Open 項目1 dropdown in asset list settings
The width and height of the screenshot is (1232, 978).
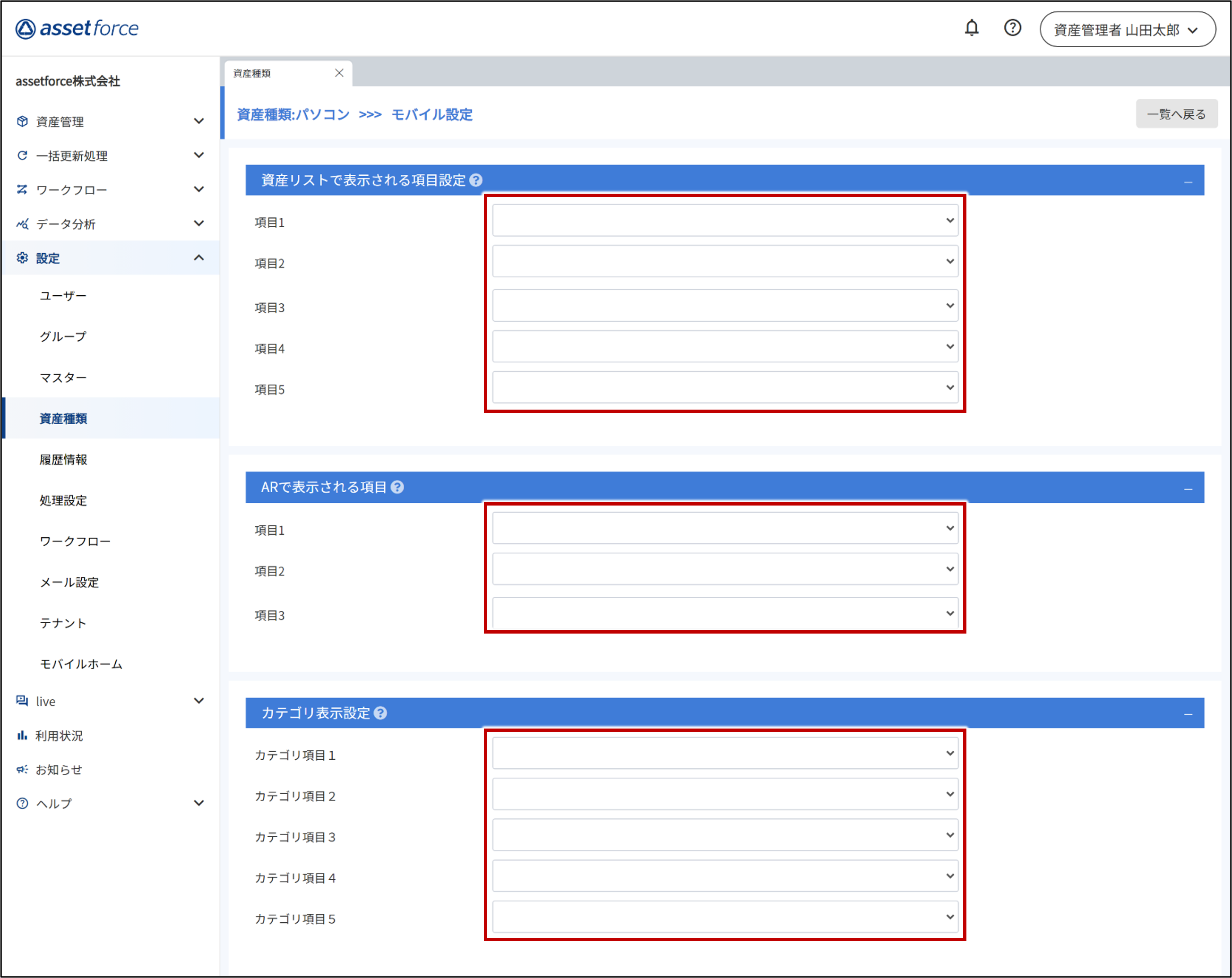pos(725,221)
